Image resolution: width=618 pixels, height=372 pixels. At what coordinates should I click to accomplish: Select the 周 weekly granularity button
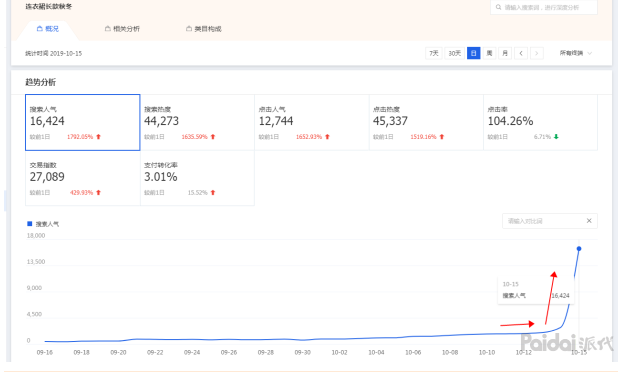coord(489,53)
